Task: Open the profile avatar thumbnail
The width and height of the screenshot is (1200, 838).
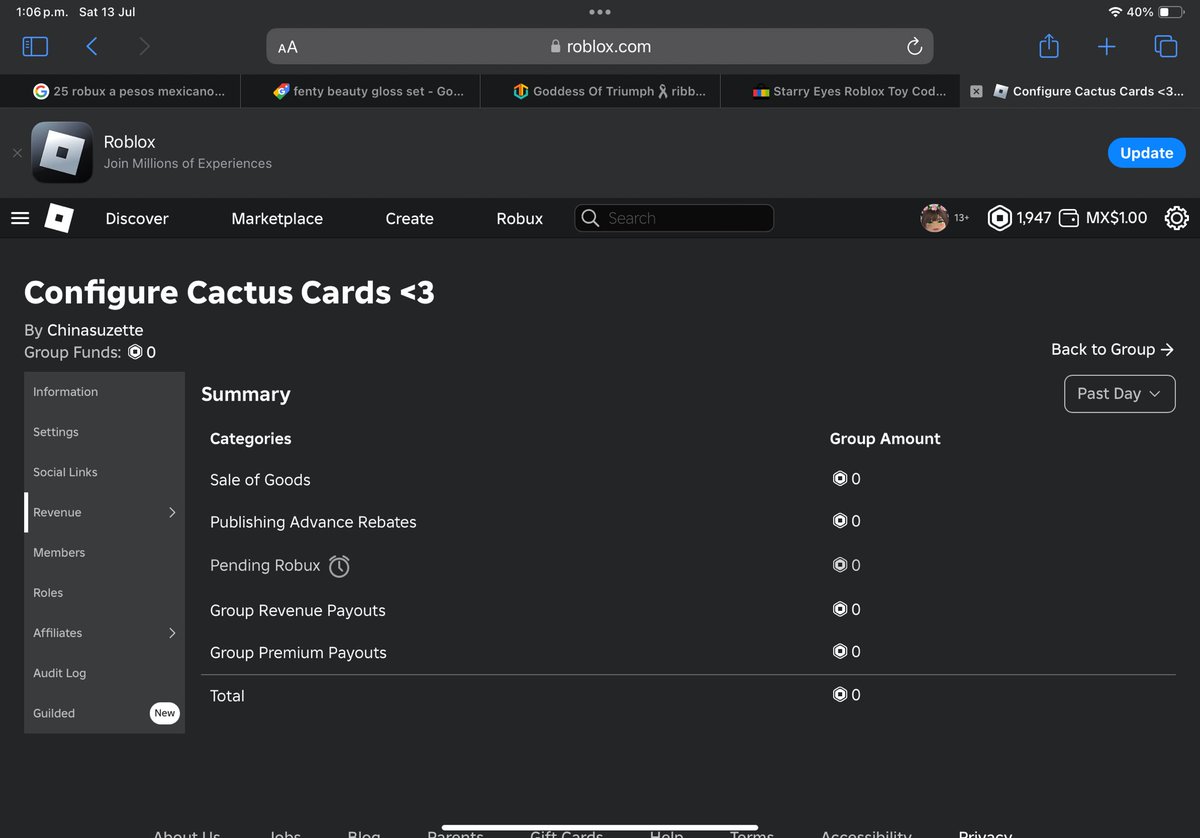Action: tap(934, 218)
